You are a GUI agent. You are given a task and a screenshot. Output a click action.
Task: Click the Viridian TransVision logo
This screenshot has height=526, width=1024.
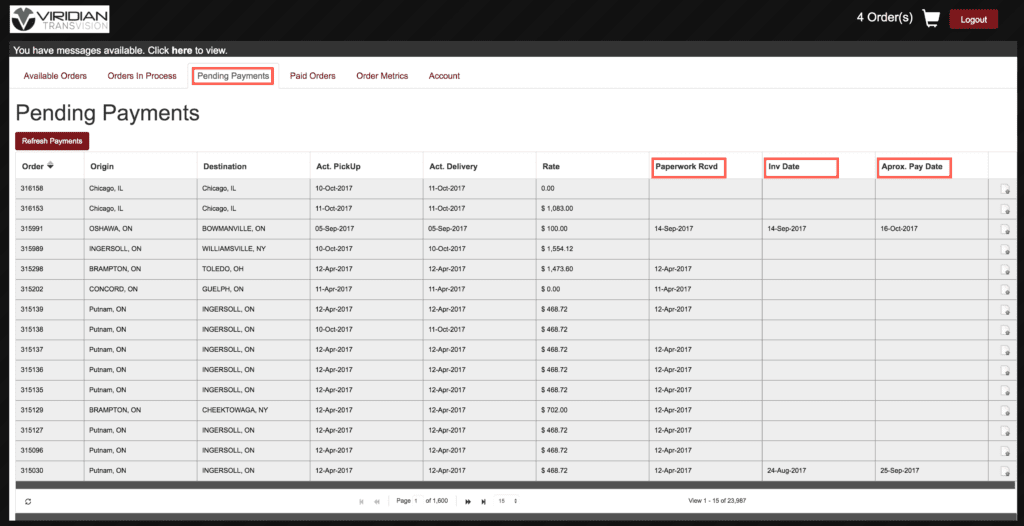[60, 19]
